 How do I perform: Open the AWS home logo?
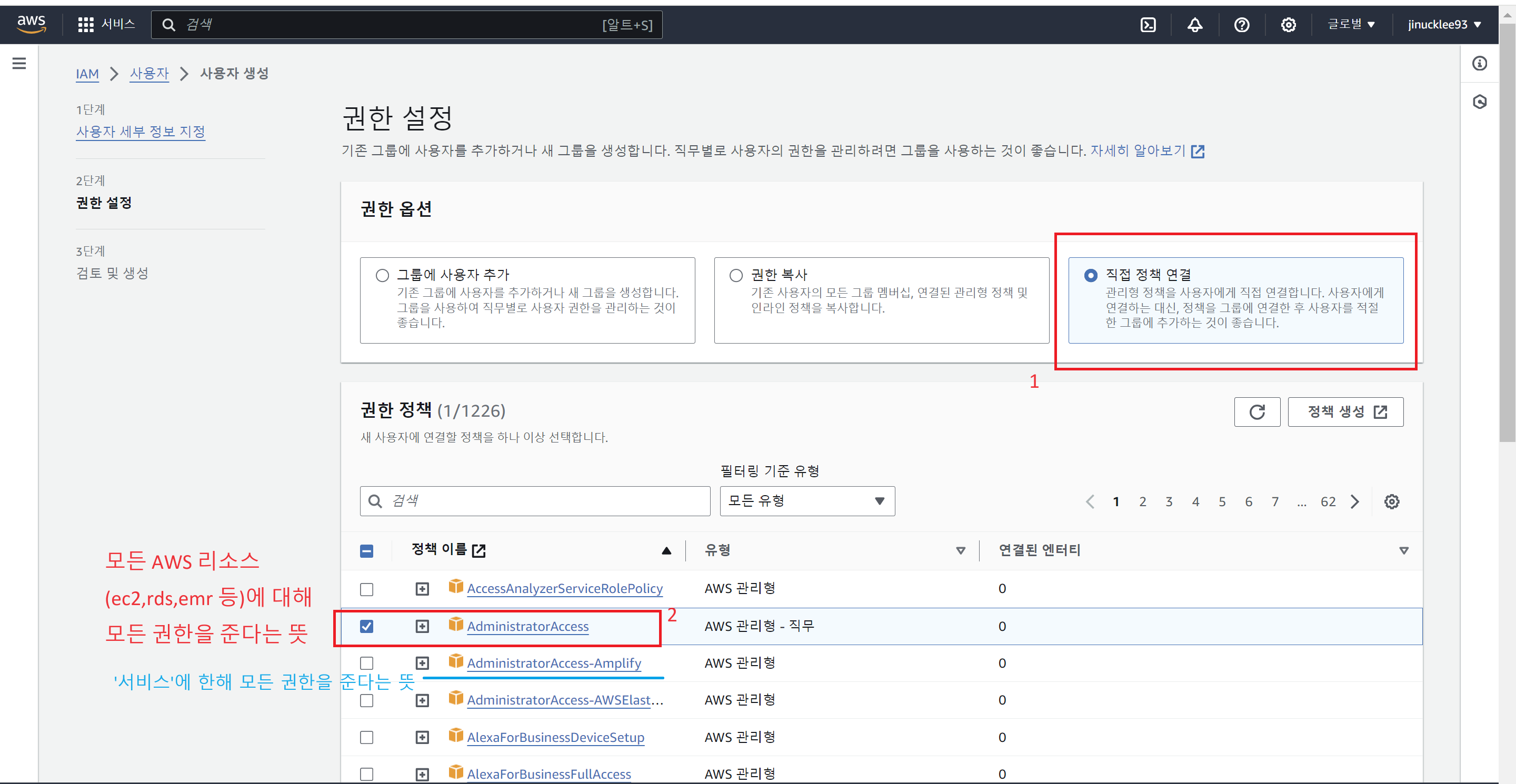coord(31,24)
